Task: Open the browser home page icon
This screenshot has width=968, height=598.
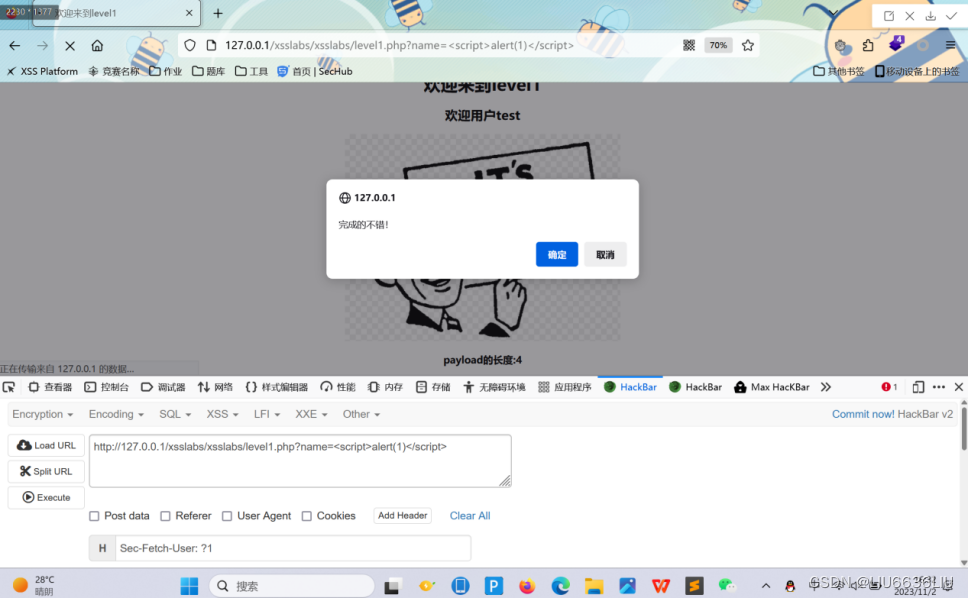Action: pyautogui.click(x=97, y=46)
